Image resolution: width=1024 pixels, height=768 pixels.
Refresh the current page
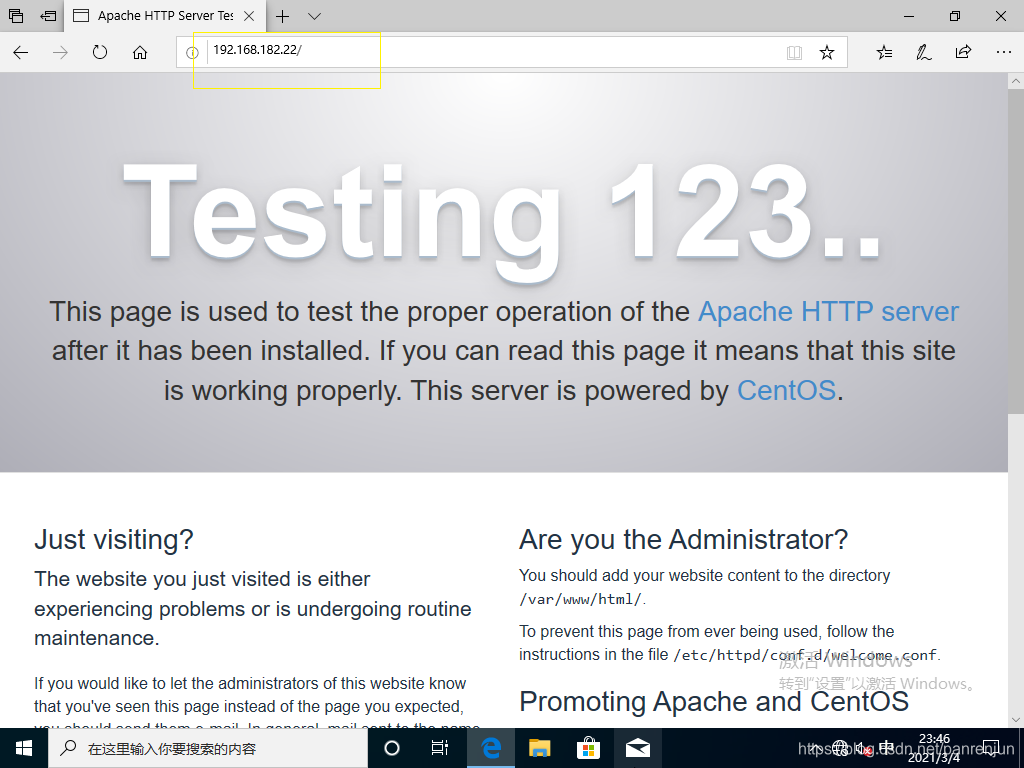(100, 52)
